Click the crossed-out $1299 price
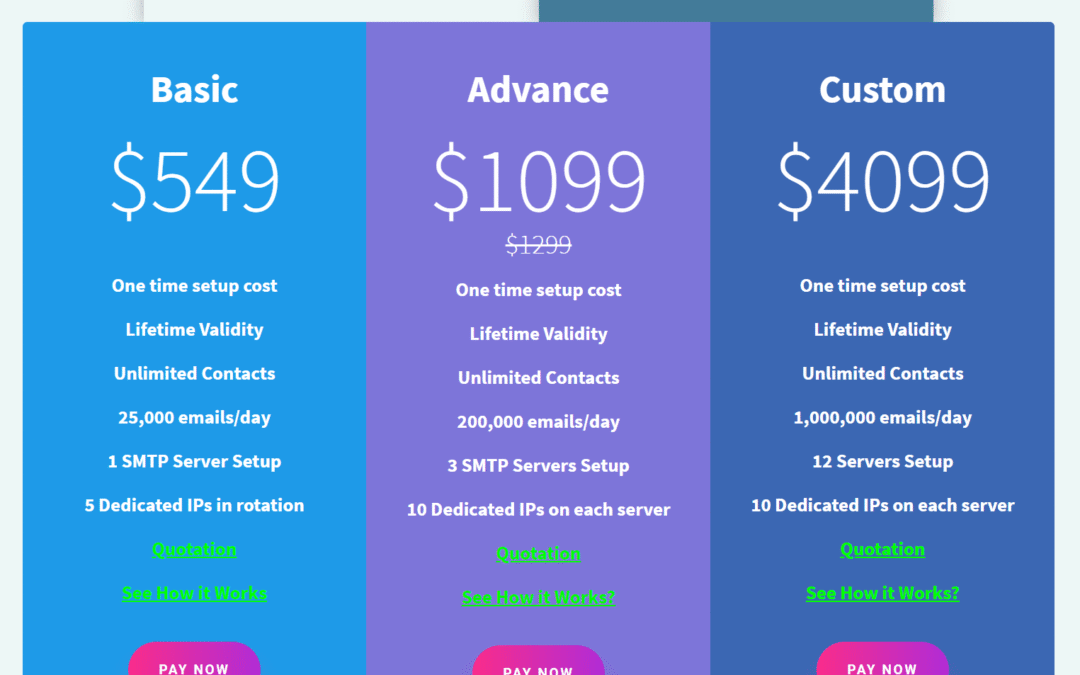Screen dimensions: 1080x675 click(538, 245)
